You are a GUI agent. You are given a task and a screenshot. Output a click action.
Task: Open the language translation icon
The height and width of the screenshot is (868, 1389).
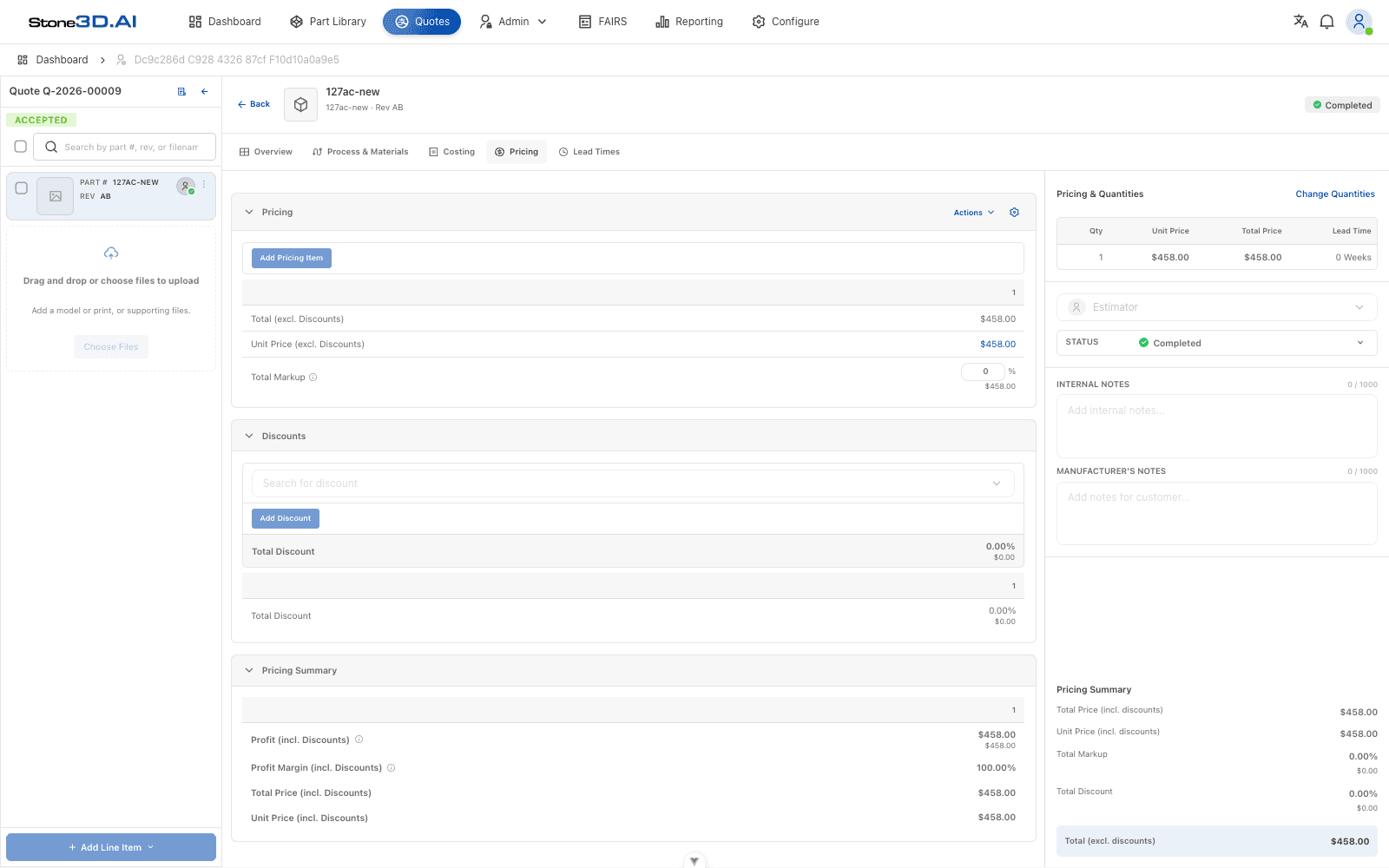tap(1300, 22)
